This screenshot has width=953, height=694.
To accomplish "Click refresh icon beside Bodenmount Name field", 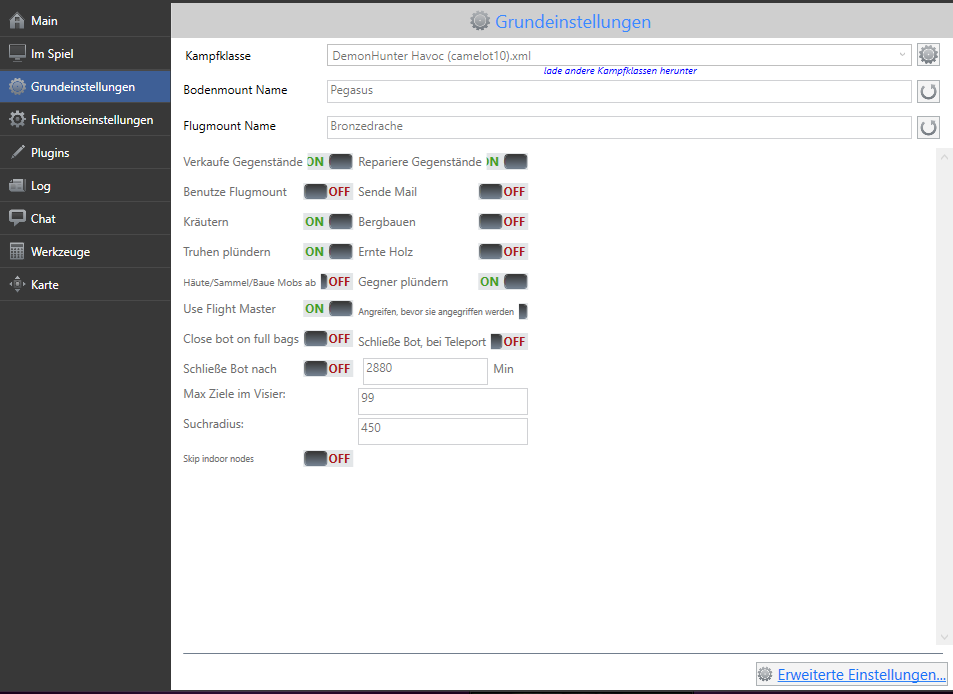I will coord(929,92).
